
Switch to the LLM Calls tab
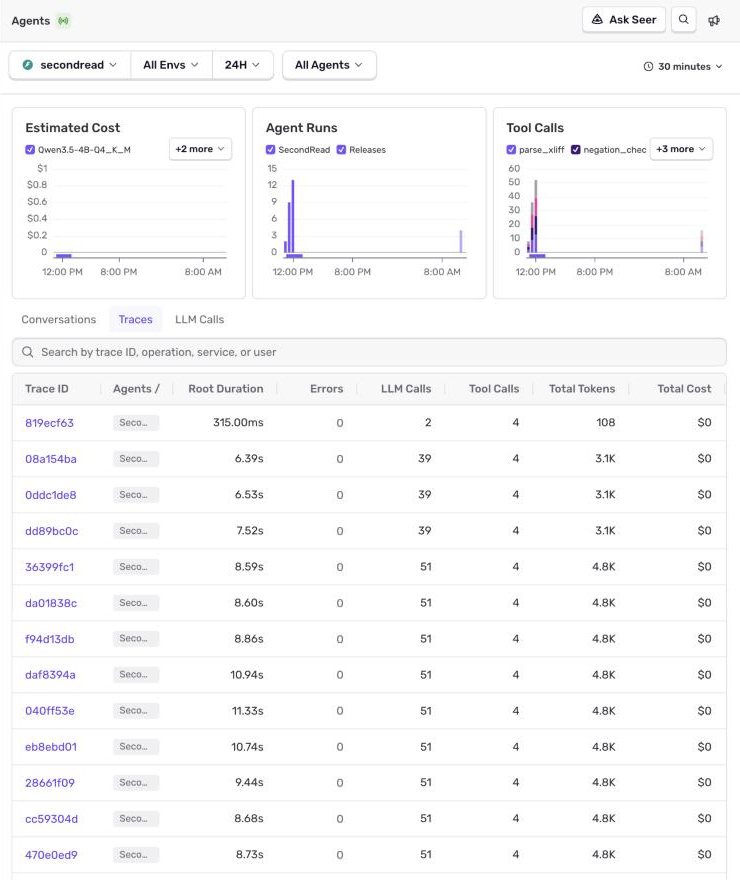click(200, 319)
